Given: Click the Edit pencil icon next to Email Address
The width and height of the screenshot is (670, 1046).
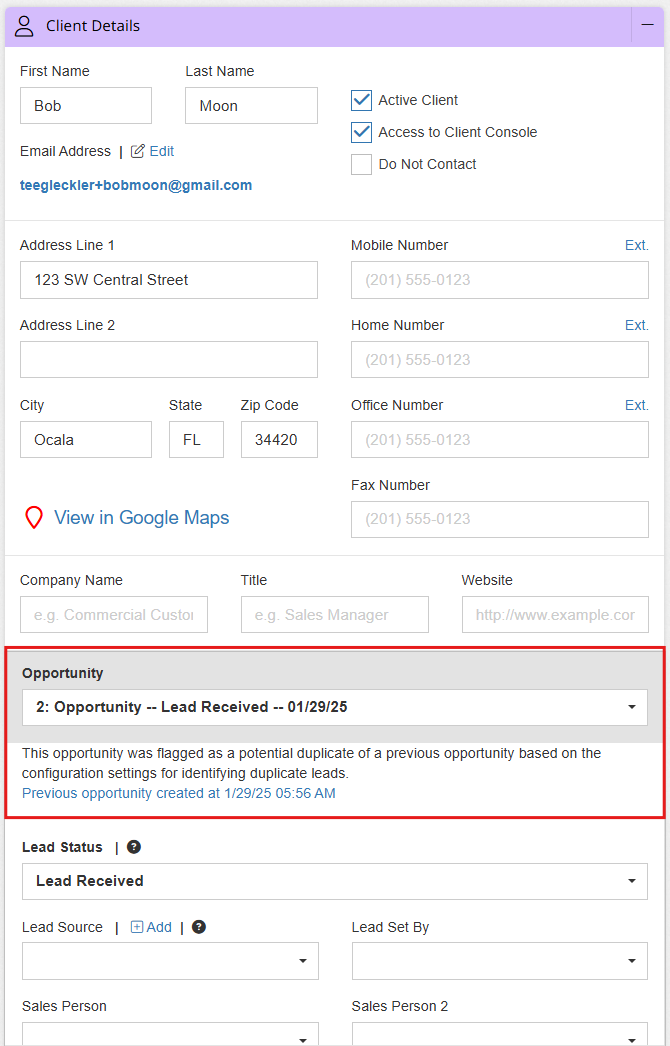Looking at the screenshot, I should 137,151.
